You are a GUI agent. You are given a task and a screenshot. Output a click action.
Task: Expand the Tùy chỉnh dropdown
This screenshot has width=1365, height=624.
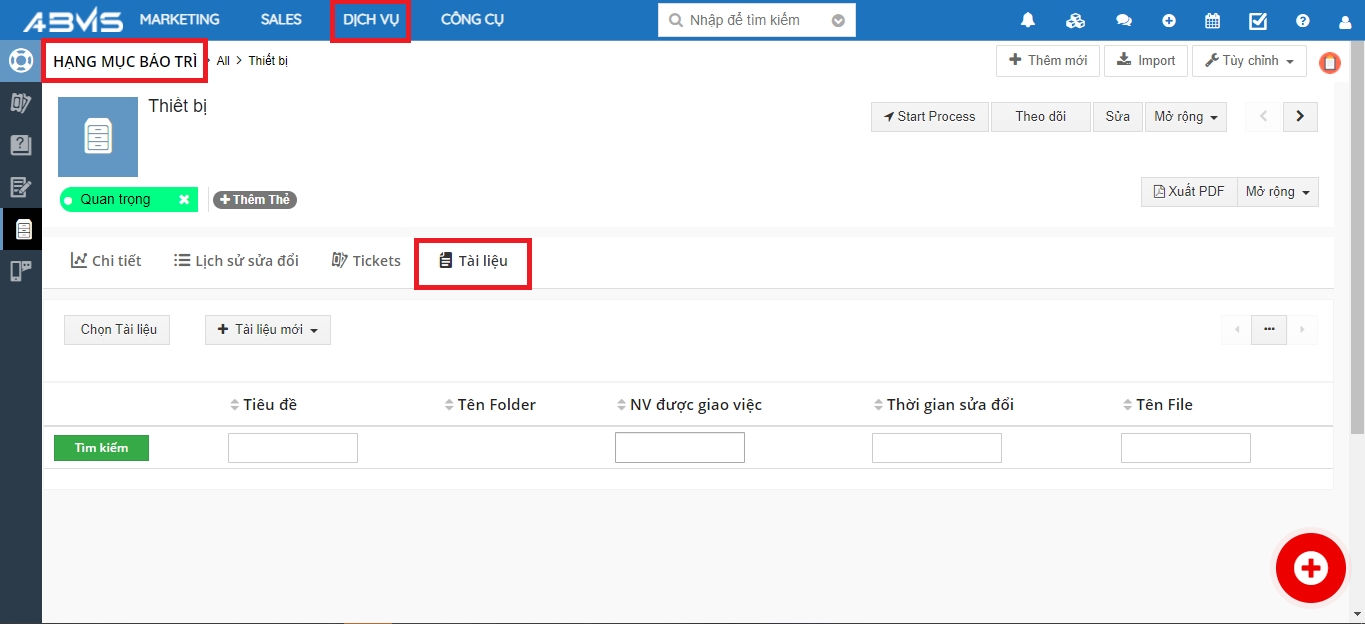[1249, 61]
